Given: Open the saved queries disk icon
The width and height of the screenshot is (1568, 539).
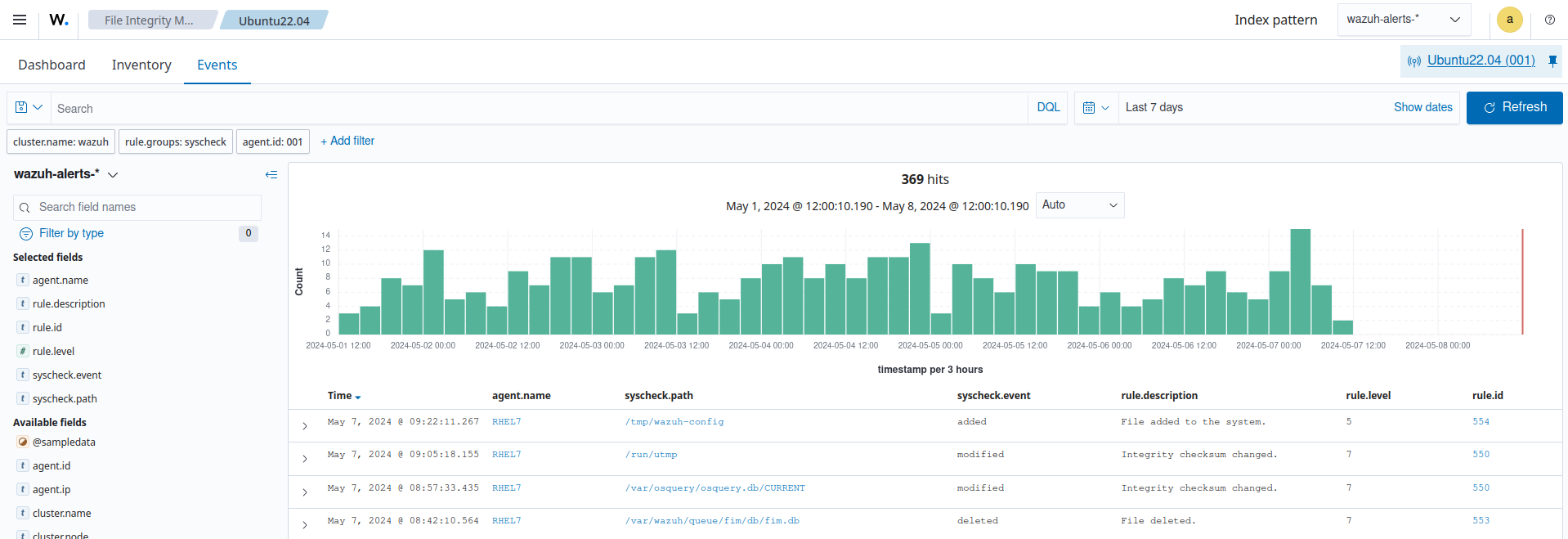Looking at the screenshot, I should (x=29, y=108).
